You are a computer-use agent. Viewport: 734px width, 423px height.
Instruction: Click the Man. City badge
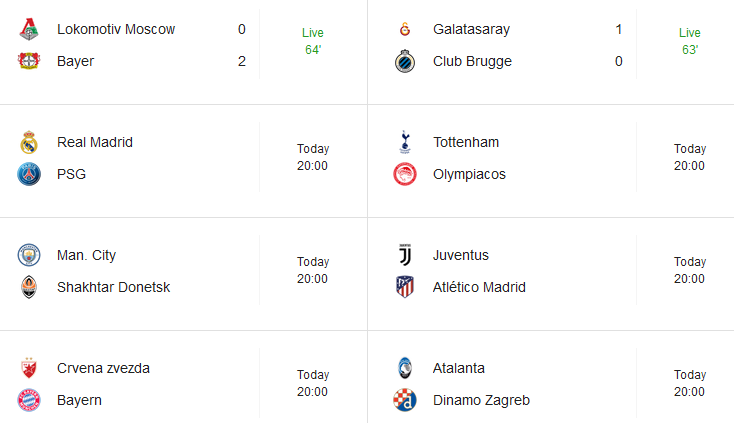pos(29,255)
